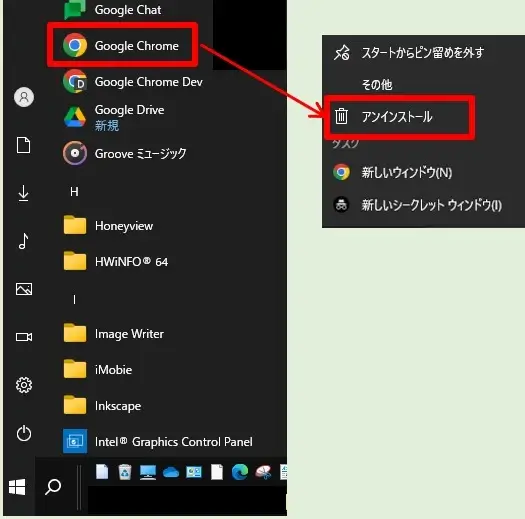
Task: Open This PC monitor icon
Action: click(x=148, y=472)
